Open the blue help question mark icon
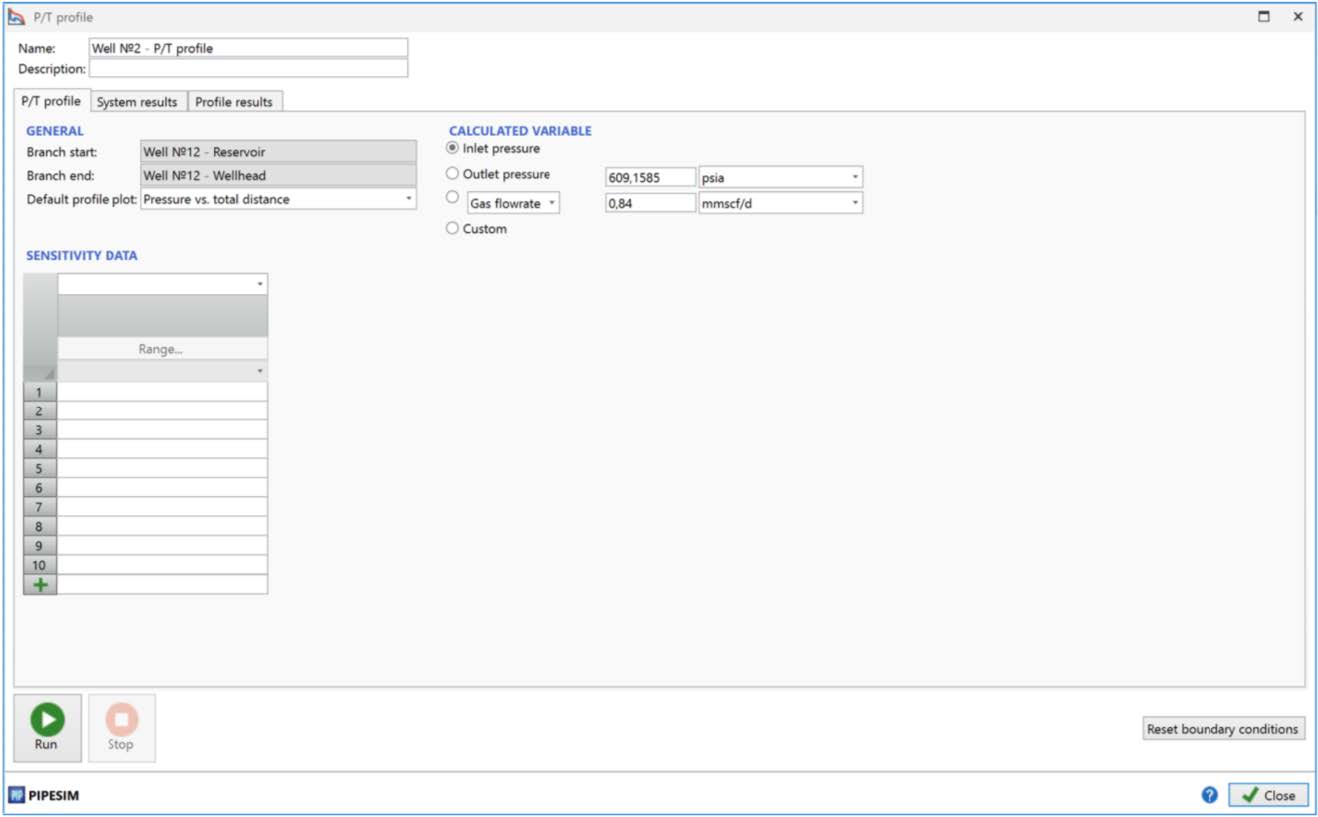Image resolution: width=1318 pixels, height=817 pixels. click(x=1209, y=795)
